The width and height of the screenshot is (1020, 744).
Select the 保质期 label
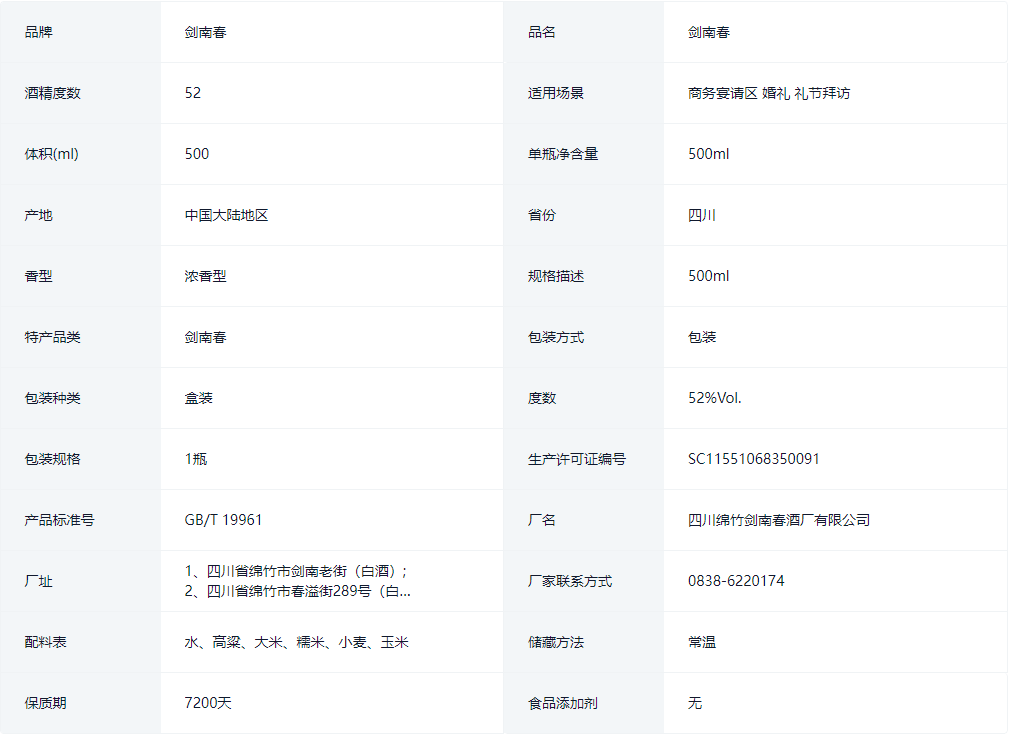point(46,703)
